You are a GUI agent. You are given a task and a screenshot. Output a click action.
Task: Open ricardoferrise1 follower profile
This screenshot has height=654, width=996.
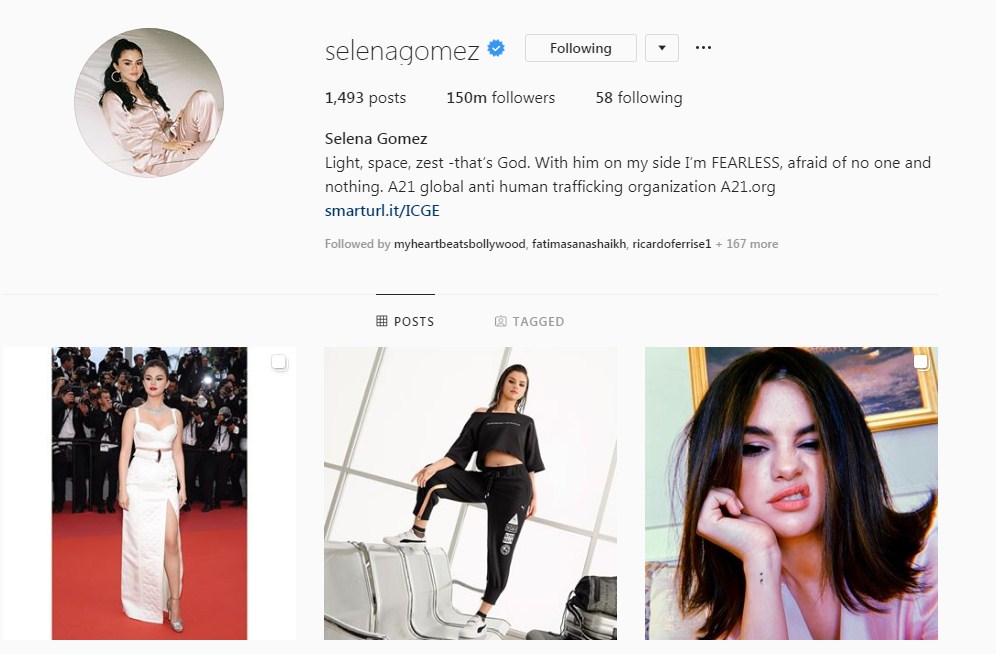671,244
